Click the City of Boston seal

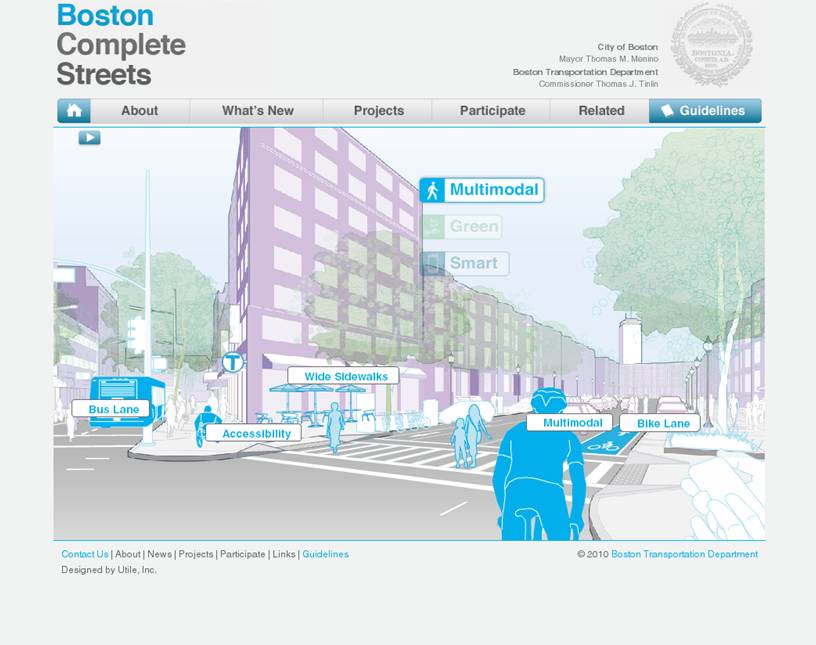coord(711,45)
